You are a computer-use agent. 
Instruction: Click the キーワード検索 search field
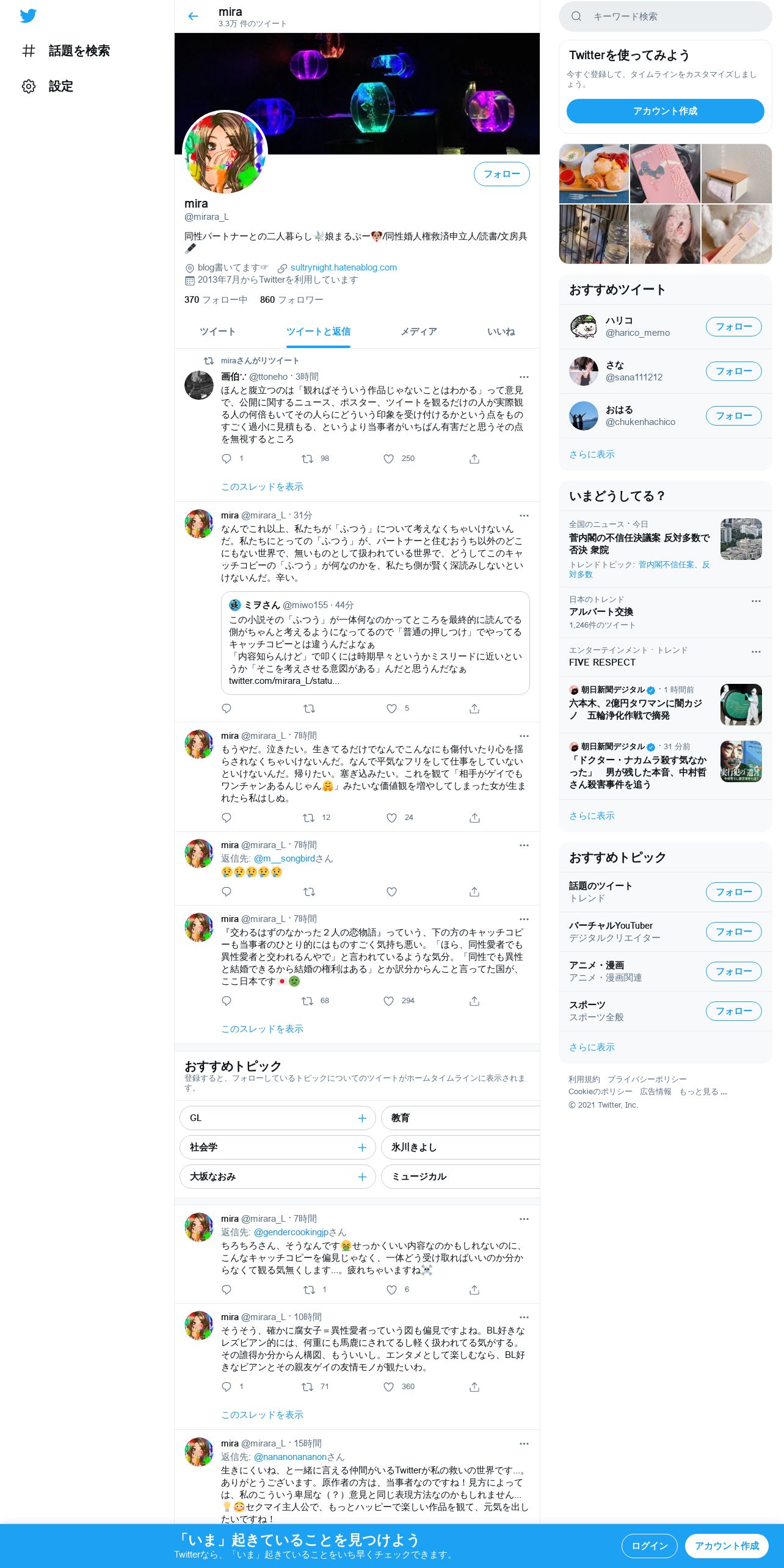click(x=666, y=16)
